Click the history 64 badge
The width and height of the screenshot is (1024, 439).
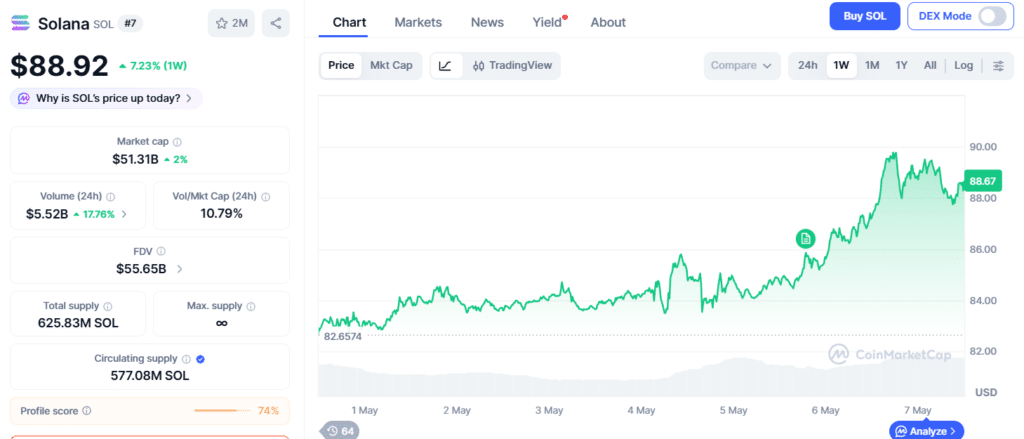point(339,431)
